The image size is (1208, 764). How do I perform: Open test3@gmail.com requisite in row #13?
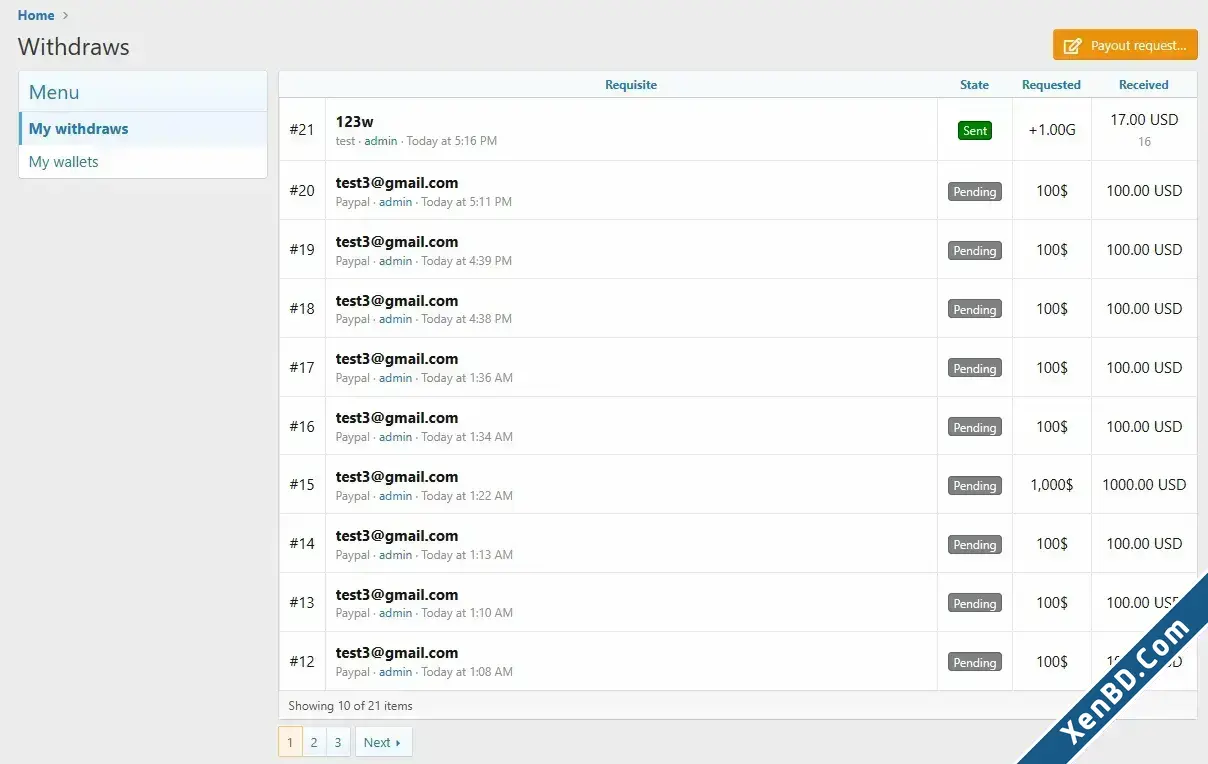coord(397,595)
